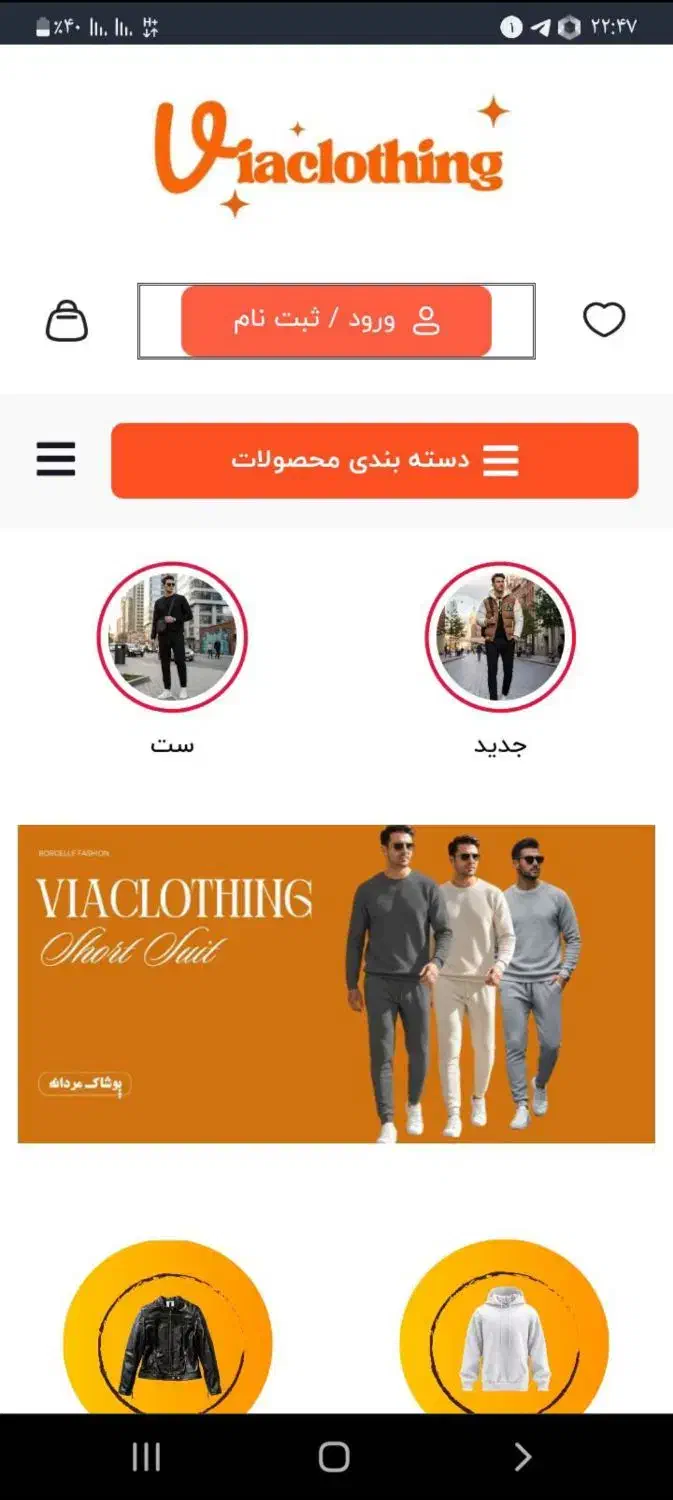Open the shopping bag cart icon

pos(67,321)
